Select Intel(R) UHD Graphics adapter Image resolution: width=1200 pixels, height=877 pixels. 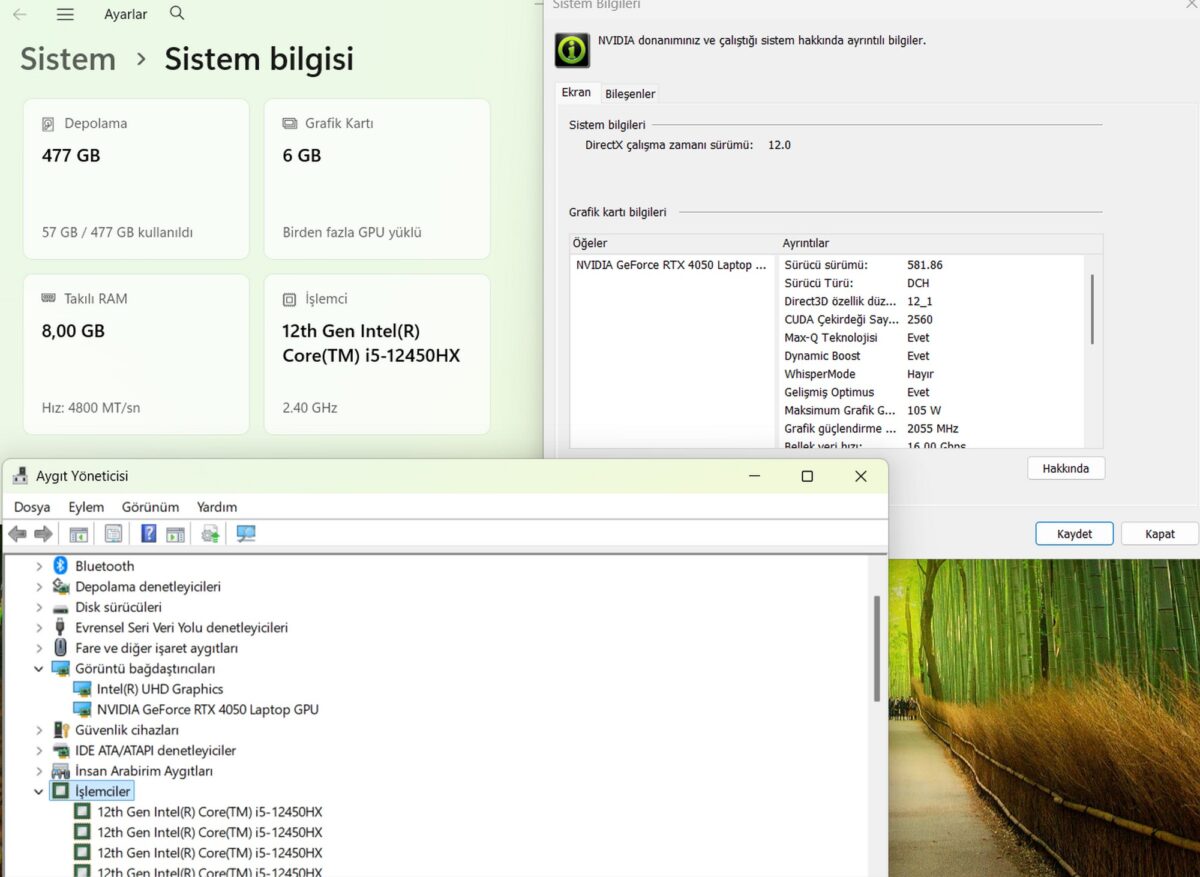[160, 689]
